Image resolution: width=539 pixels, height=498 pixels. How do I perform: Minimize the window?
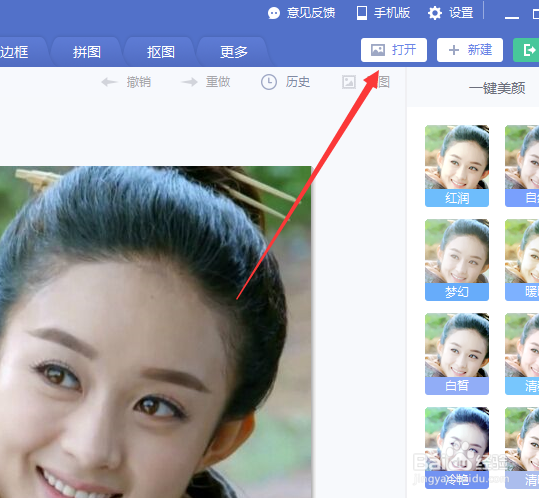(x=512, y=17)
